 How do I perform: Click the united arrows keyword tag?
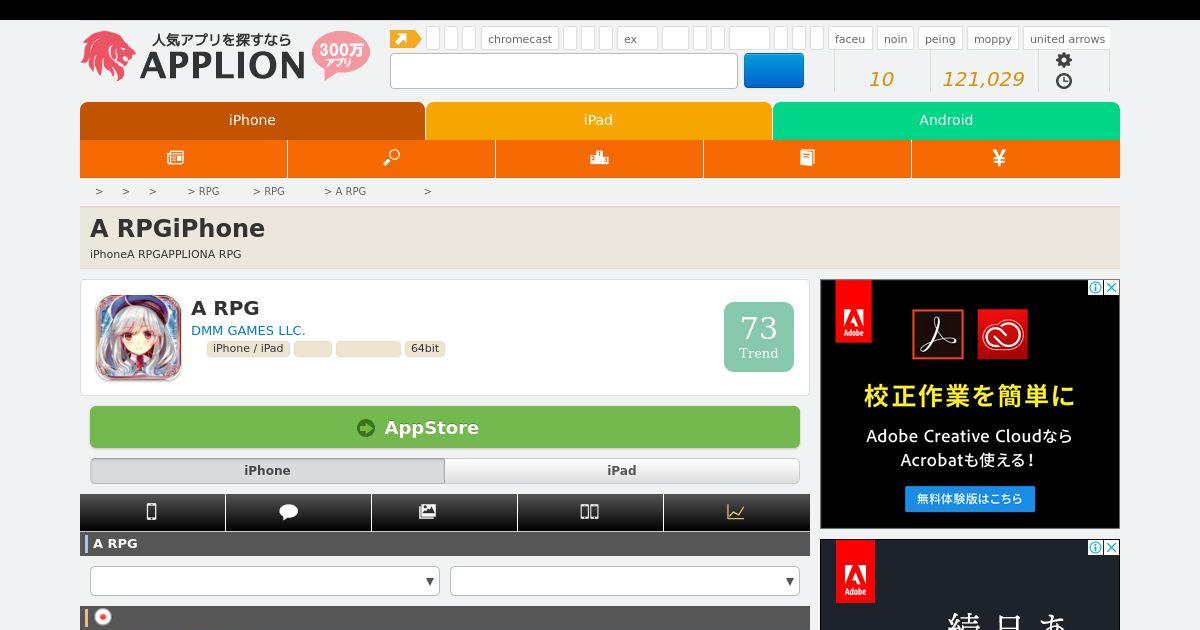pyautogui.click(x=1067, y=39)
